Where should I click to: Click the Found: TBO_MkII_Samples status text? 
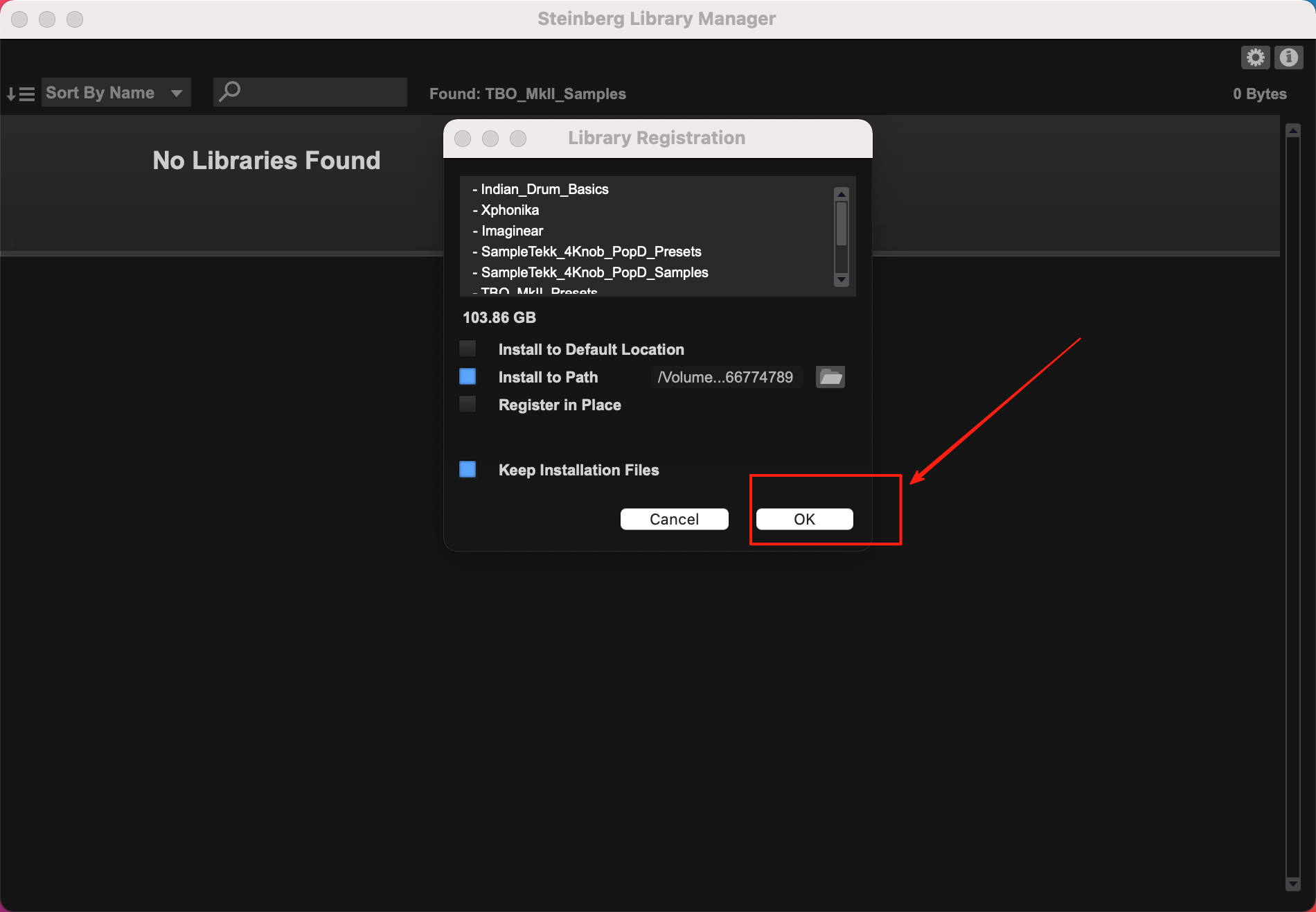pyautogui.click(x=528, y=94)
